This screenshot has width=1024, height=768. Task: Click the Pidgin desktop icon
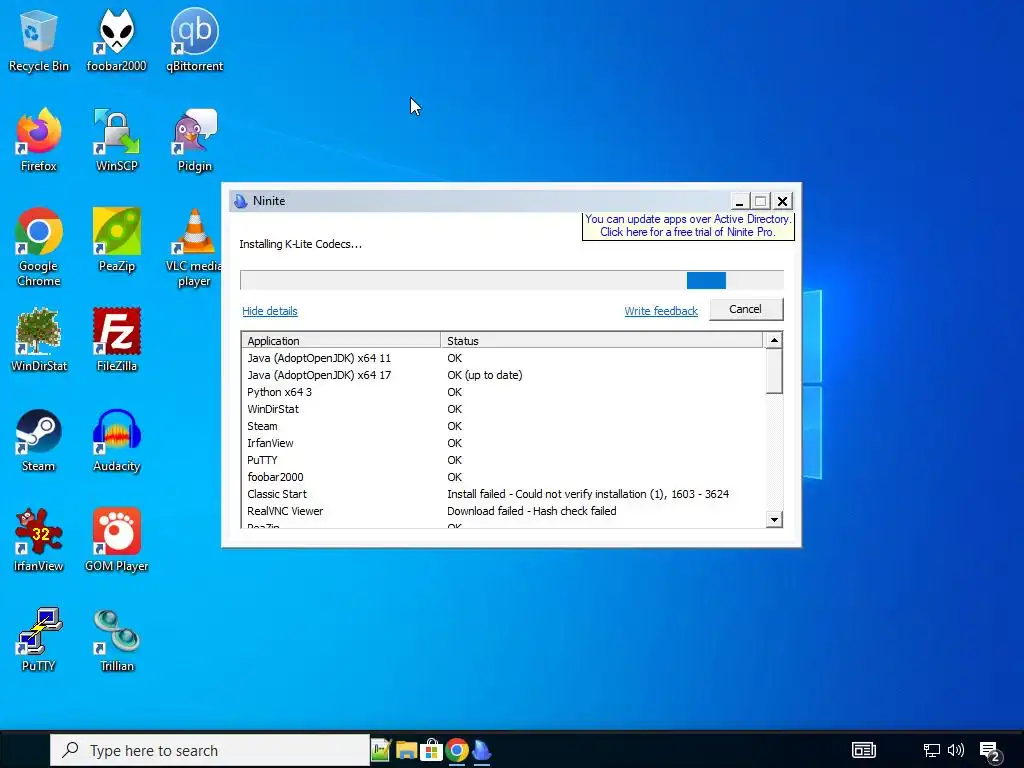194,140
